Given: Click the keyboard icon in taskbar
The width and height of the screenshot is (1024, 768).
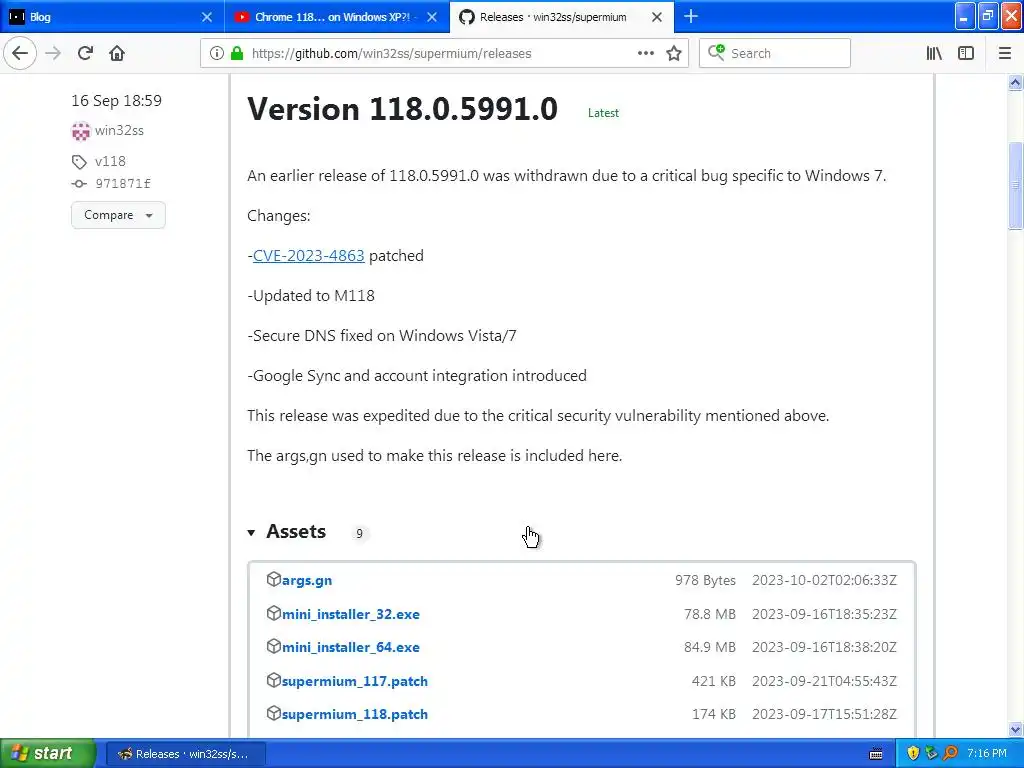Looking at the screenshot, I should click(x=876, y=754).
